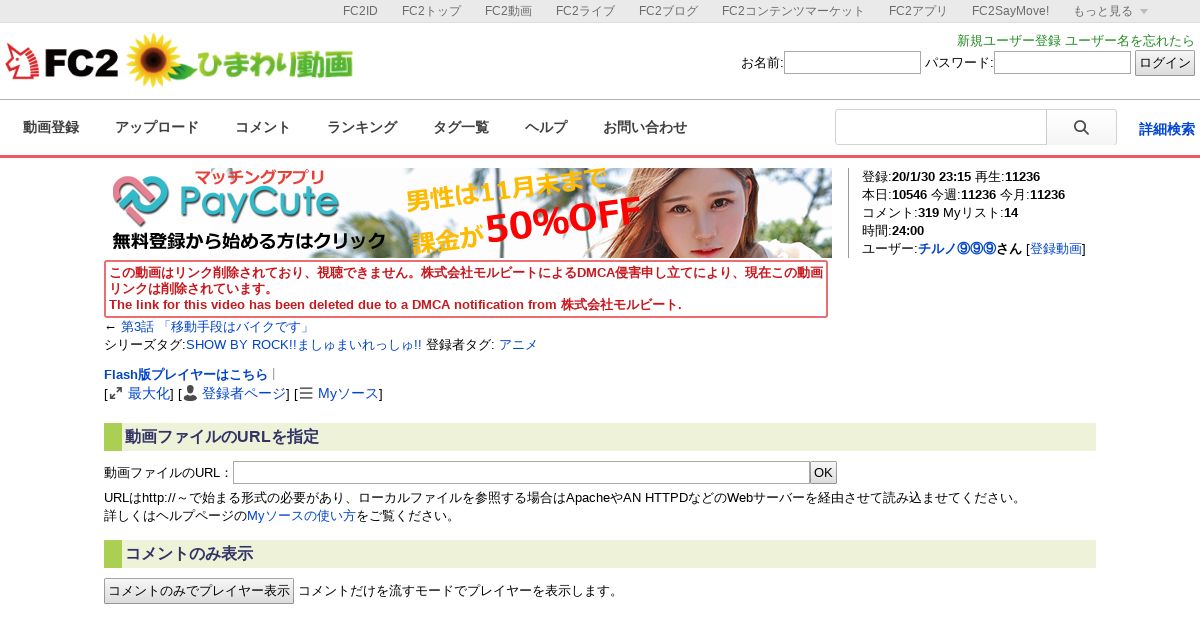Viewport: 1200px width, 630px height.
Task: Click the コメントのみ表示 heading
Action: click(189, 554)
